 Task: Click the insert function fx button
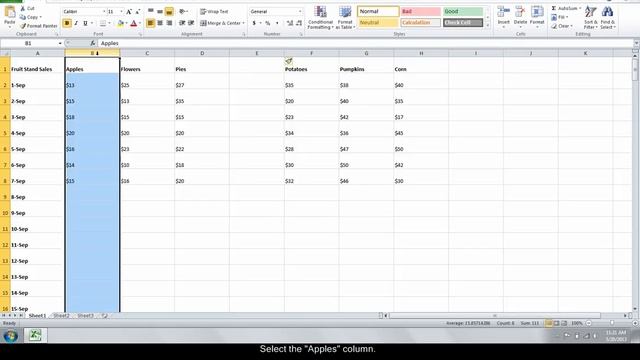[x=93, y=43]
